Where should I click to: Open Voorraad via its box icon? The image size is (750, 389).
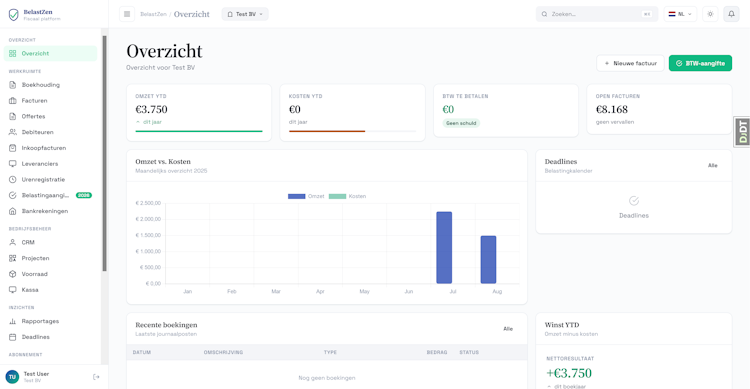coord(13,274)
